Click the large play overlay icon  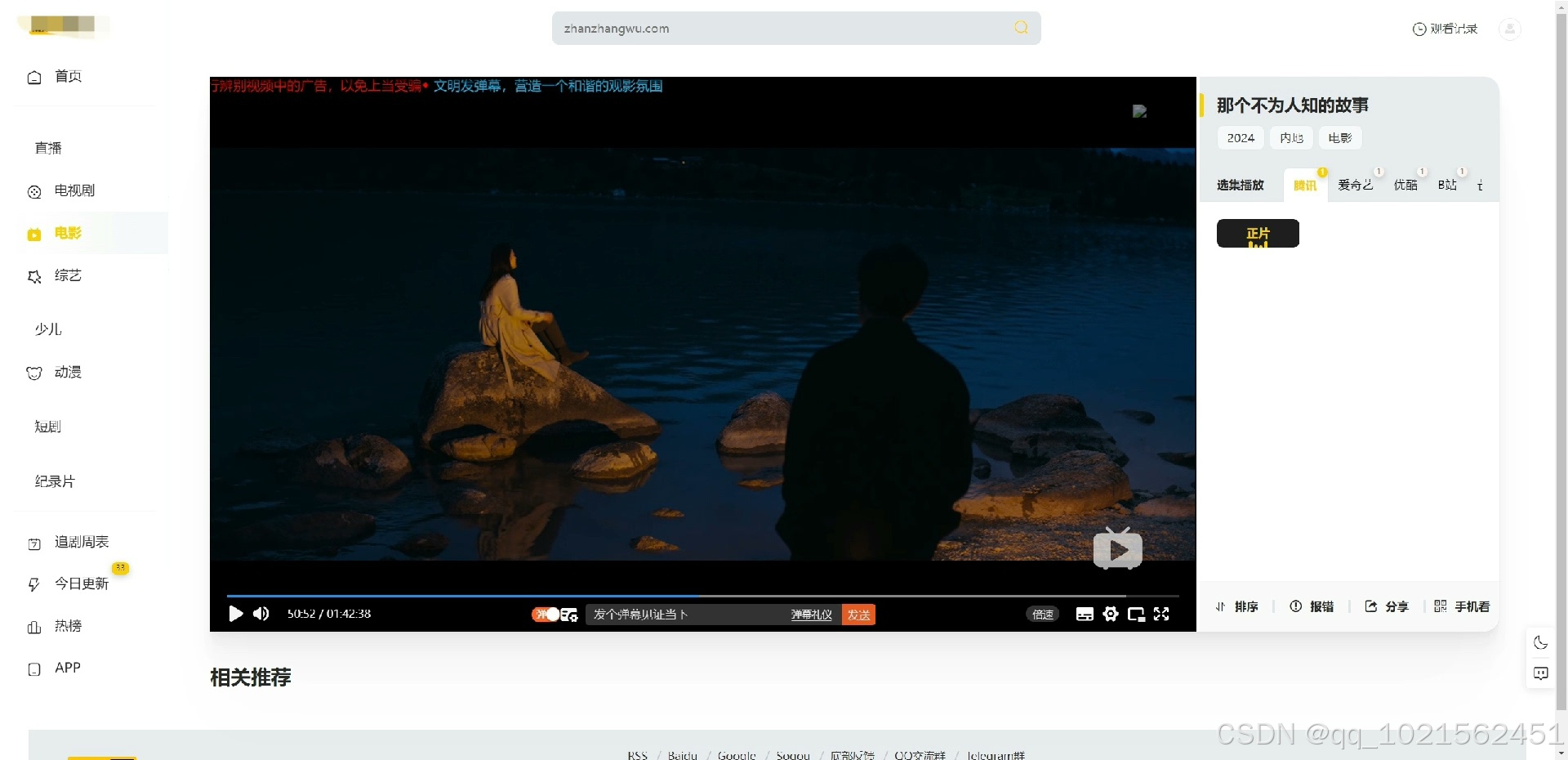click(1117, 548)
